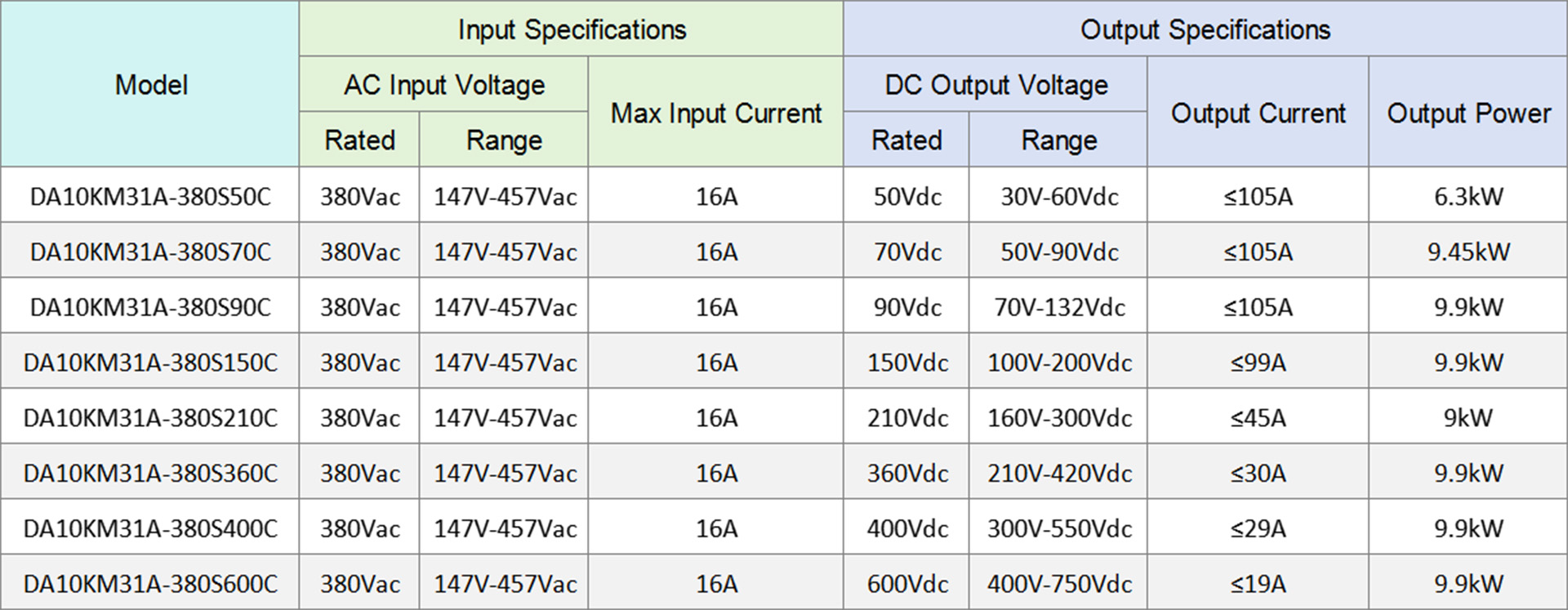Click the Model column header
This screenshot has height=610, width=1568.
[151, 85]
